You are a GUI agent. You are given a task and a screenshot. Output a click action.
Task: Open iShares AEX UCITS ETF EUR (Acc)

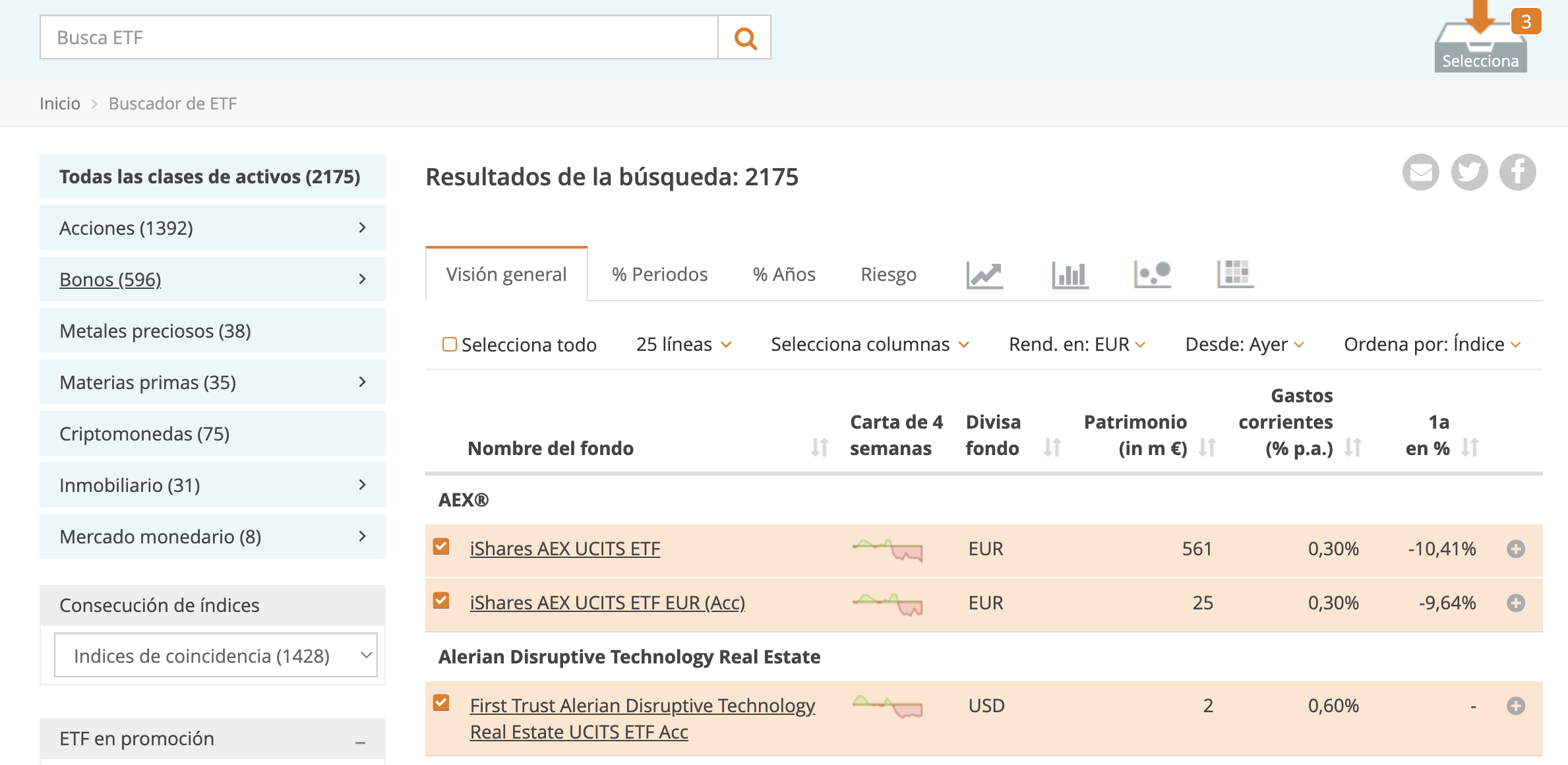(x=607, y=602)
